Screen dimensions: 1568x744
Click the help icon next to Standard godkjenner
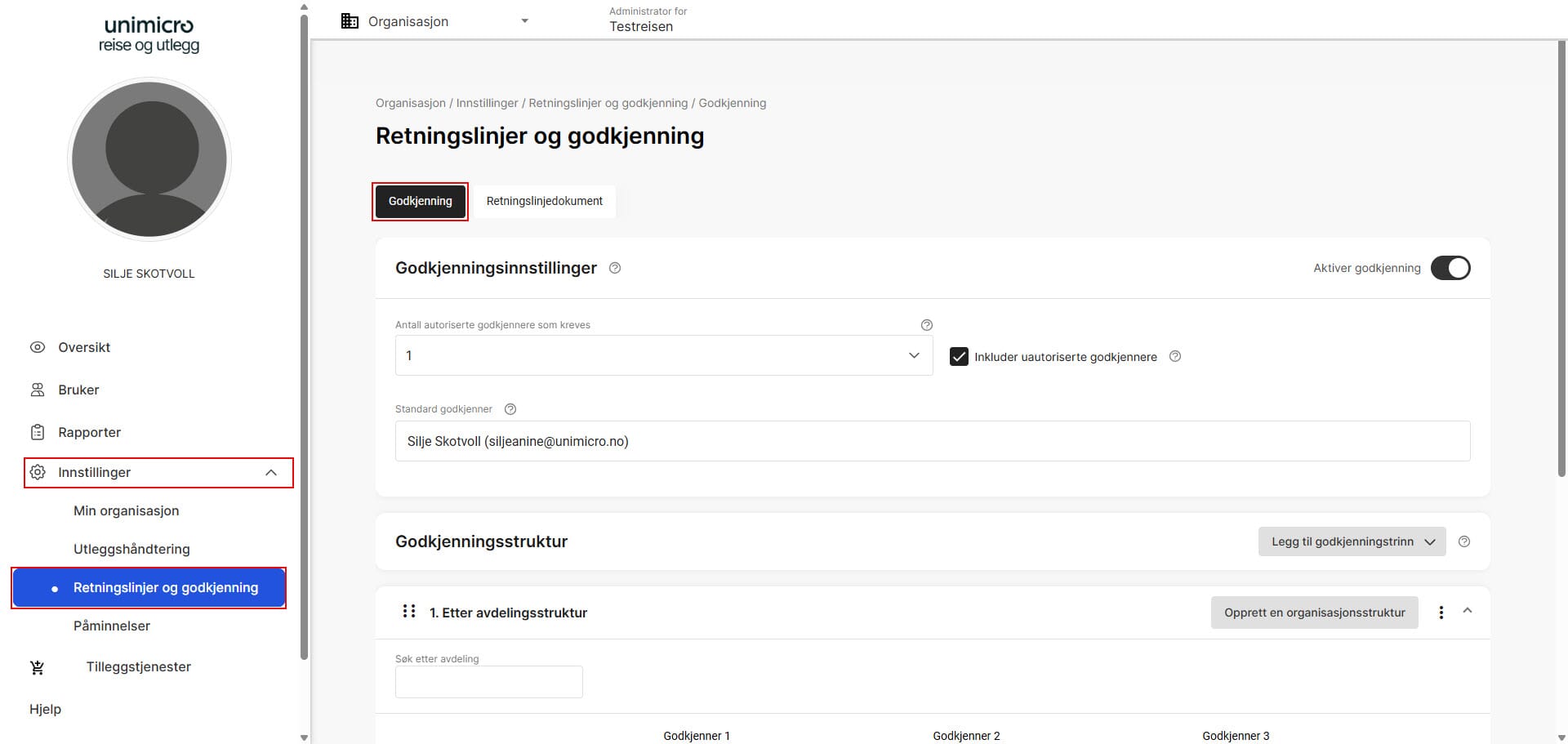pos(510,408)
